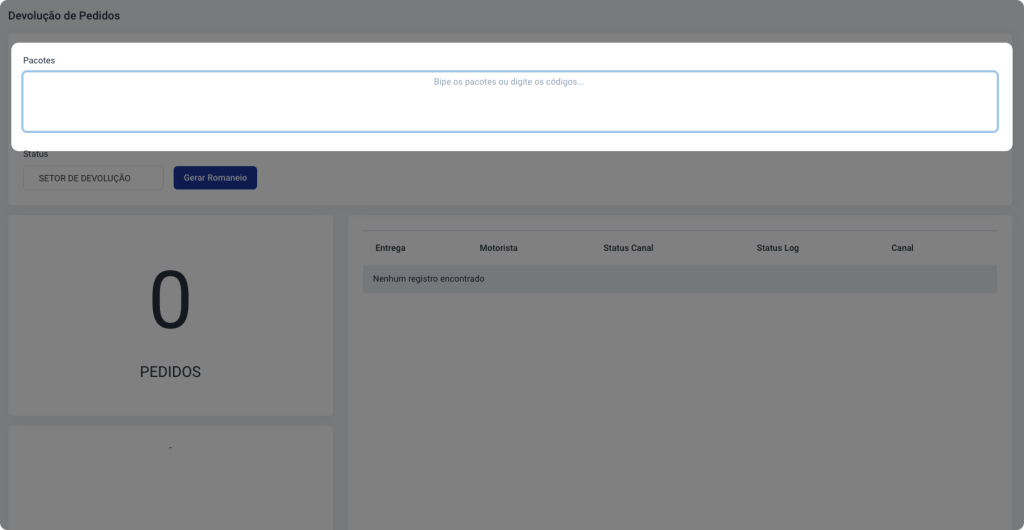Click the blank table area below empty row
Screen dimensions: 1024x530
tap(680, 400)
